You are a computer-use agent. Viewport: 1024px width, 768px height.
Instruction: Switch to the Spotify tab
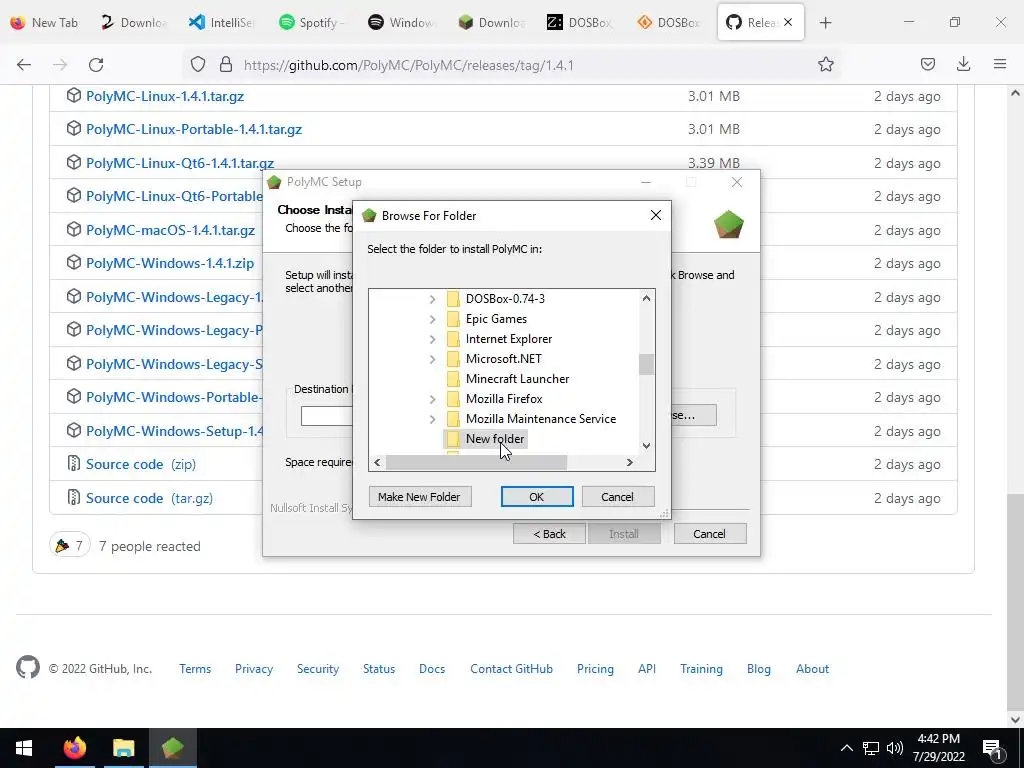[x=312, y=23]
